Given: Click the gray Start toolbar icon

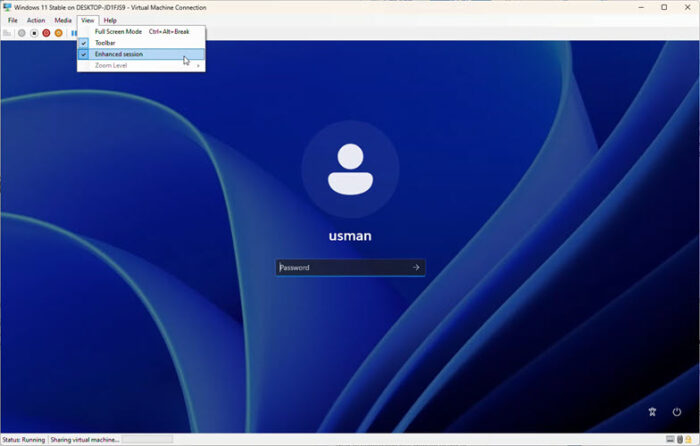Looking at the screenshot, I should point(21,33).
